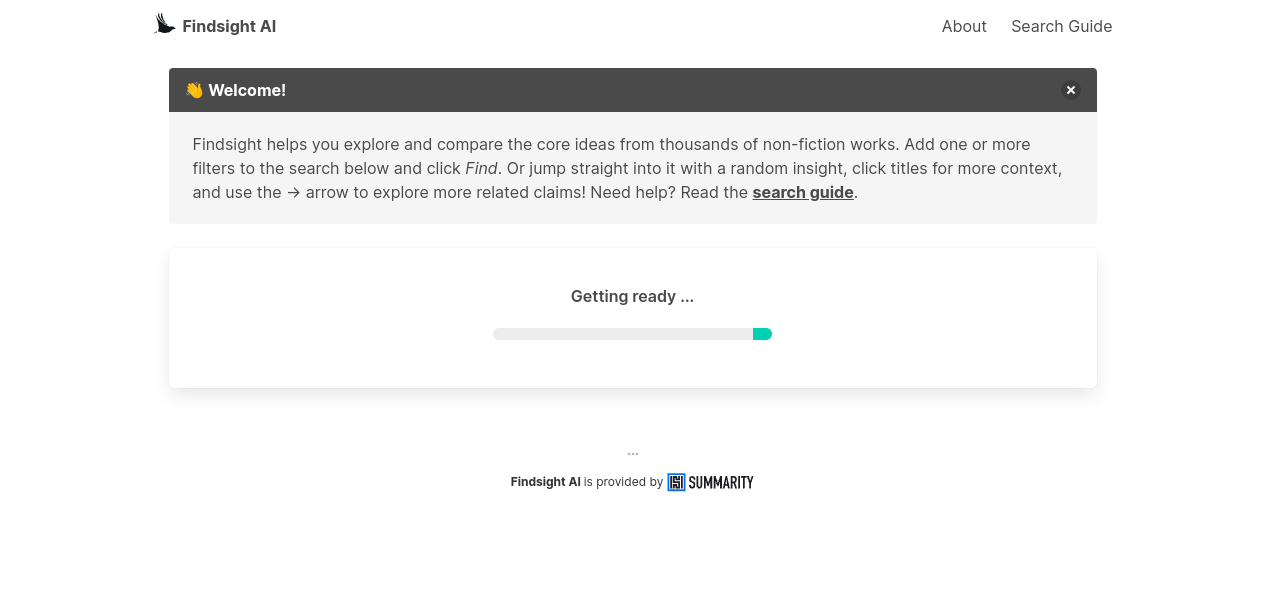Open the Search Guide from top navigation
Image resolution: width=1280 pixels, height=600 pixels.
point(1061,27)
